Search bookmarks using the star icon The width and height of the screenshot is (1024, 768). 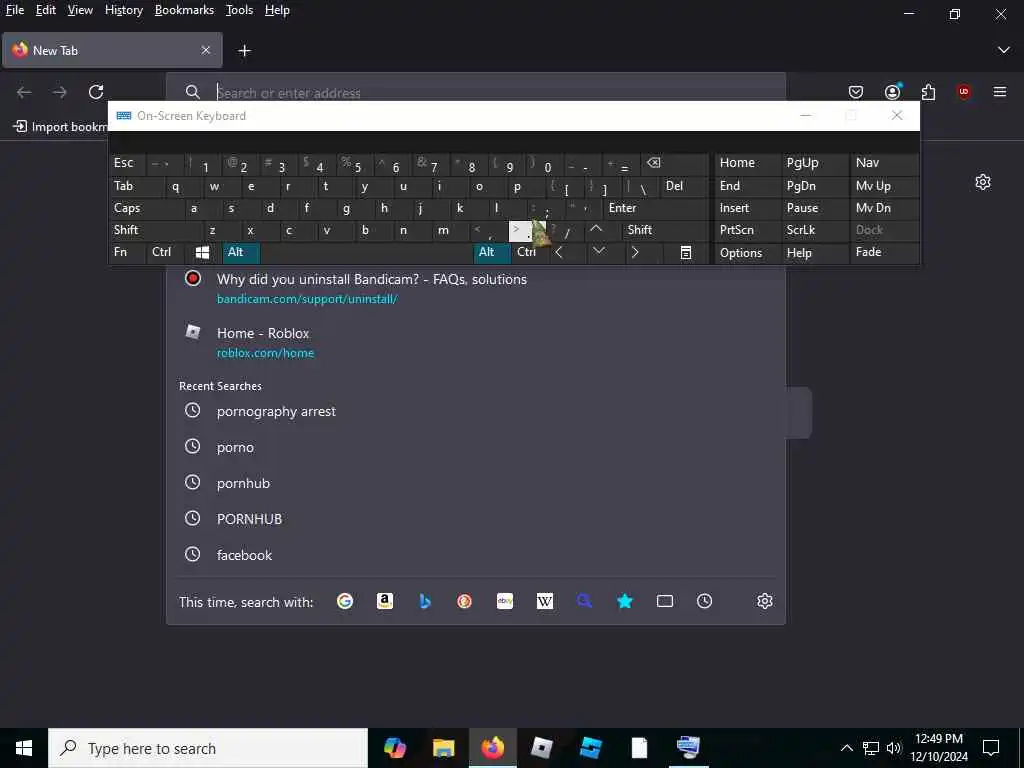point(625,601)
